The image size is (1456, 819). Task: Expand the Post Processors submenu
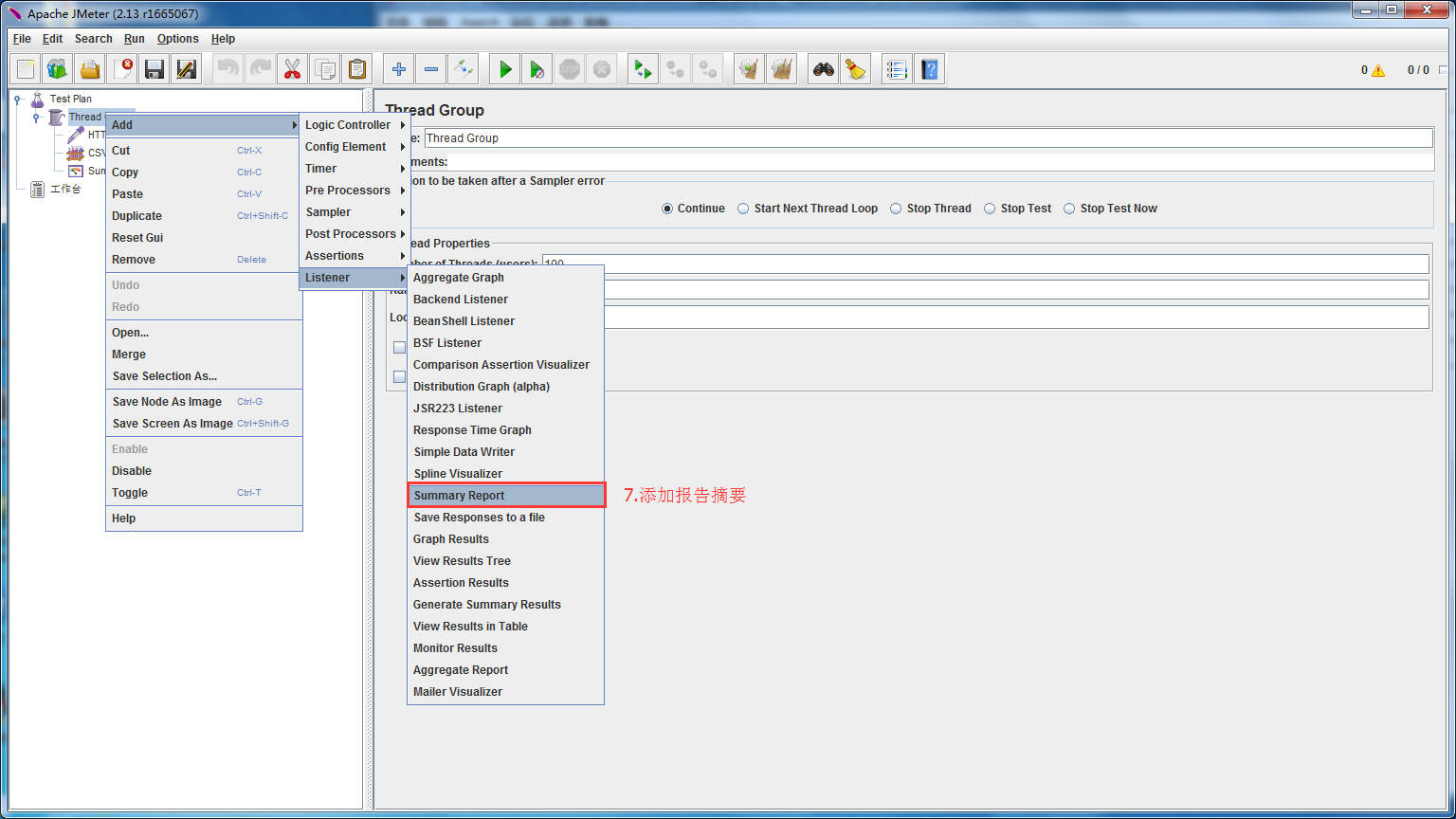(x=355, y=234)
